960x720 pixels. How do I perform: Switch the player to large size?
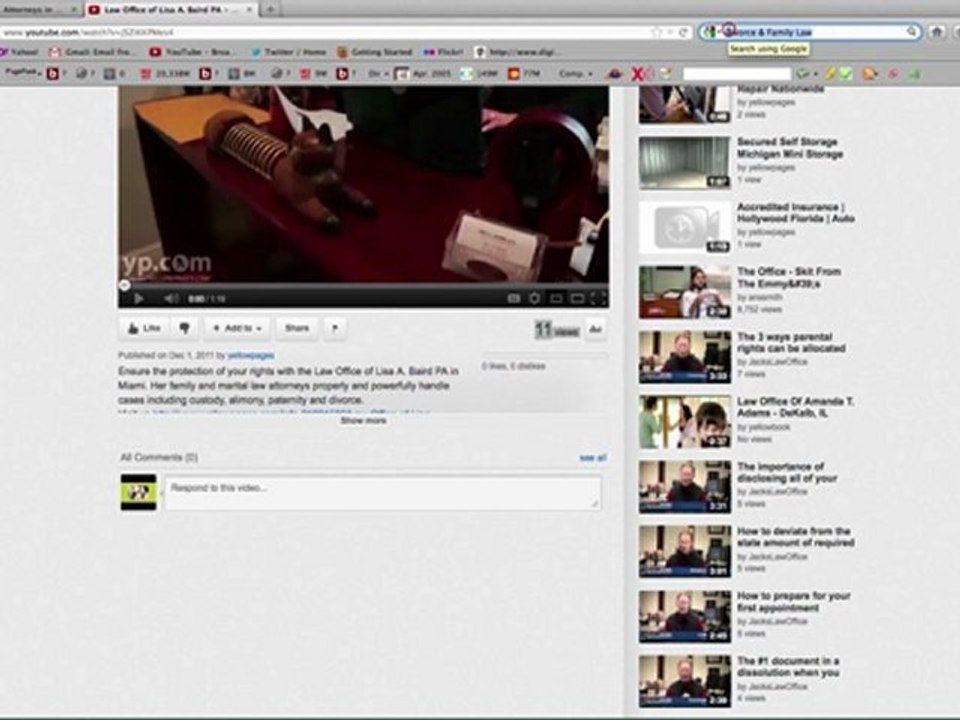point(577,298)
